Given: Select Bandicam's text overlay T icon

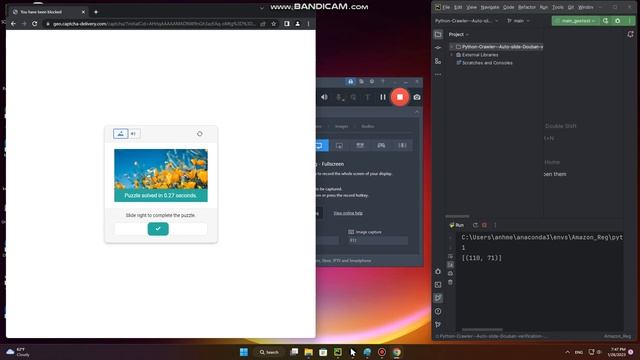Looking at the screenshot, I should (x=367, y=97).
